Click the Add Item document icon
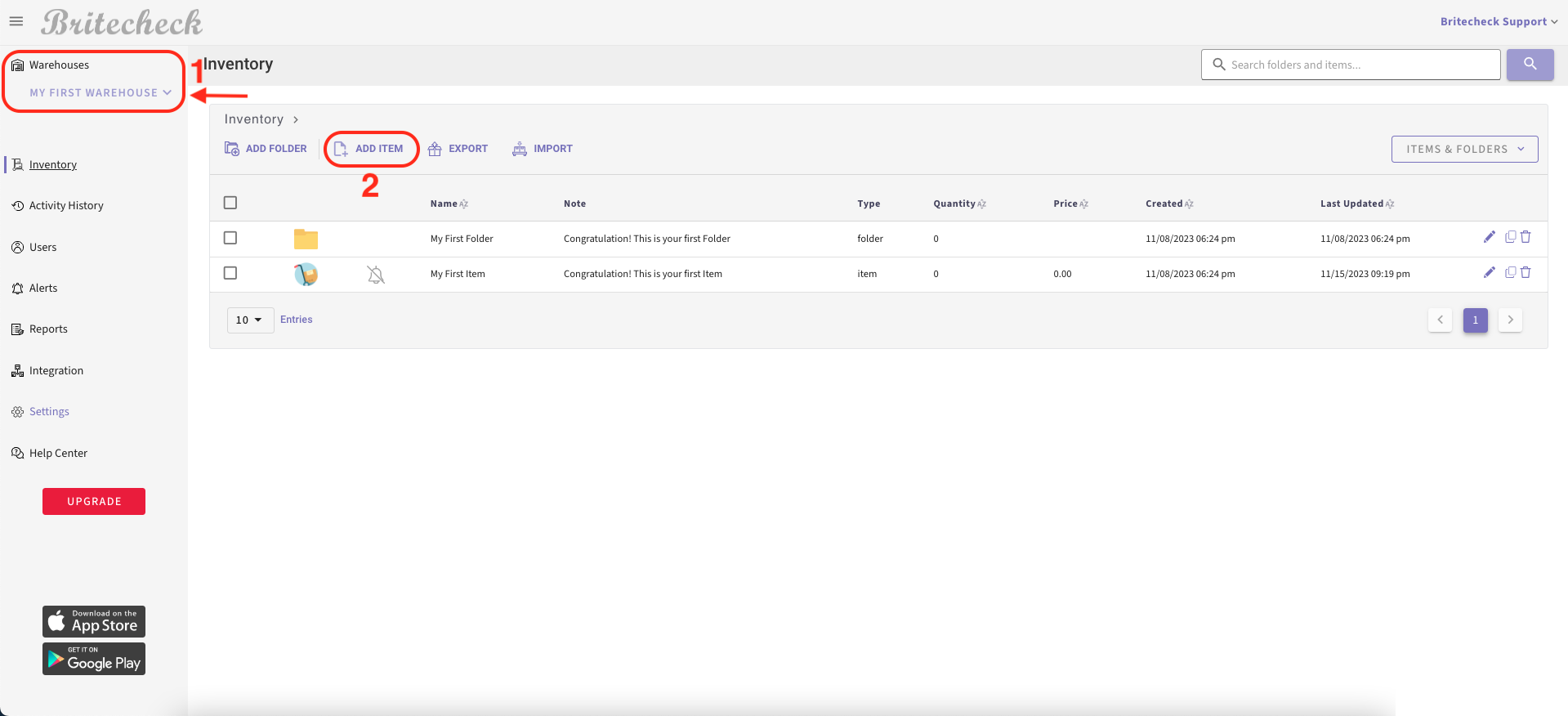This screenshot has height=716, width=1568. pos(341,149)
